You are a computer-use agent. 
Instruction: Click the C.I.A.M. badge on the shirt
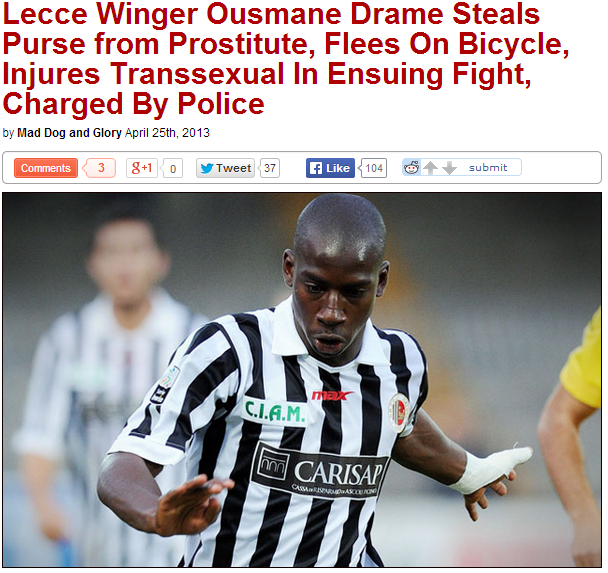pos(274,412)
